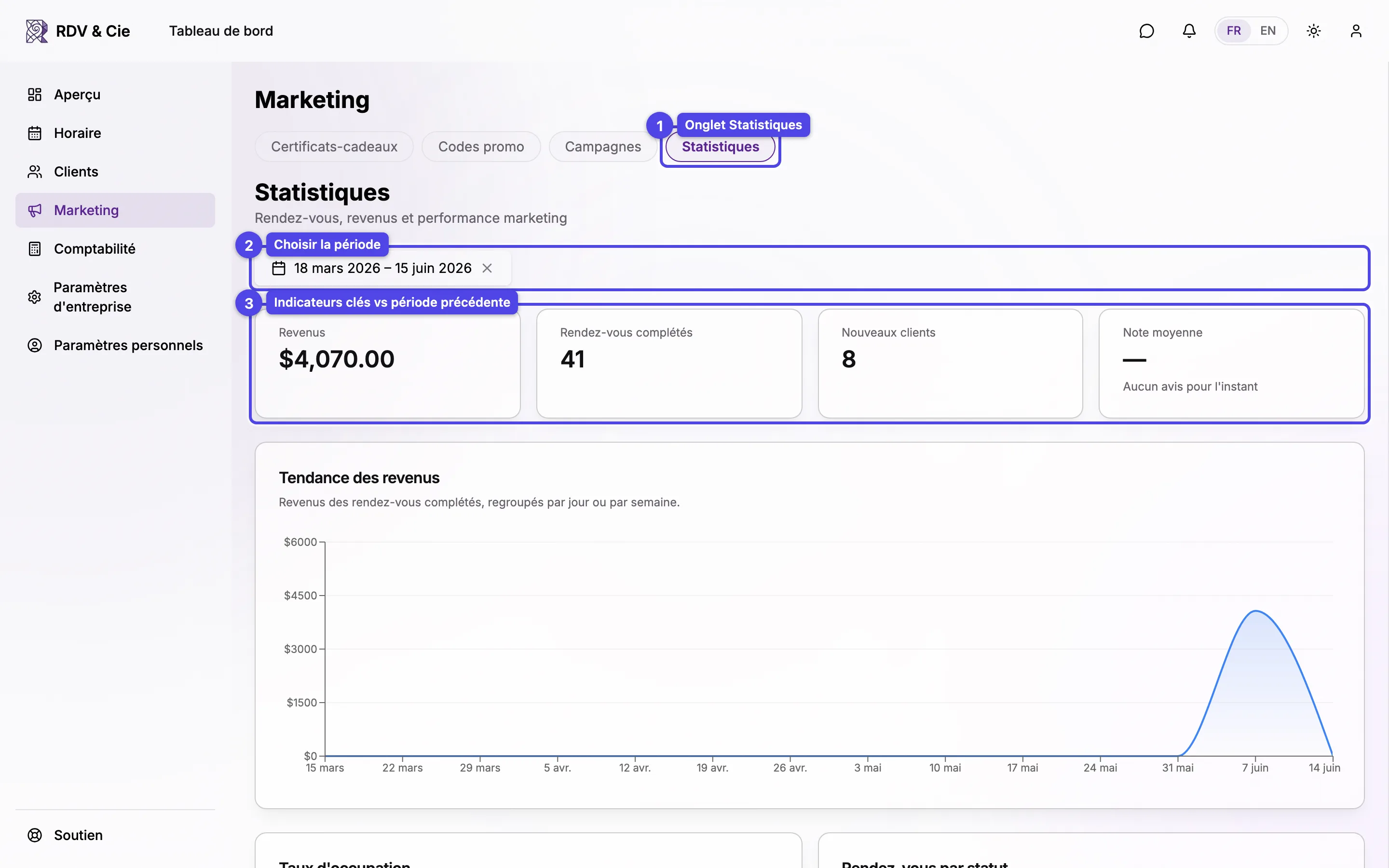Viewport: 1389px width, 868px height.
Task: Click the 5 avr. axis label
Action: pos(558,768)
